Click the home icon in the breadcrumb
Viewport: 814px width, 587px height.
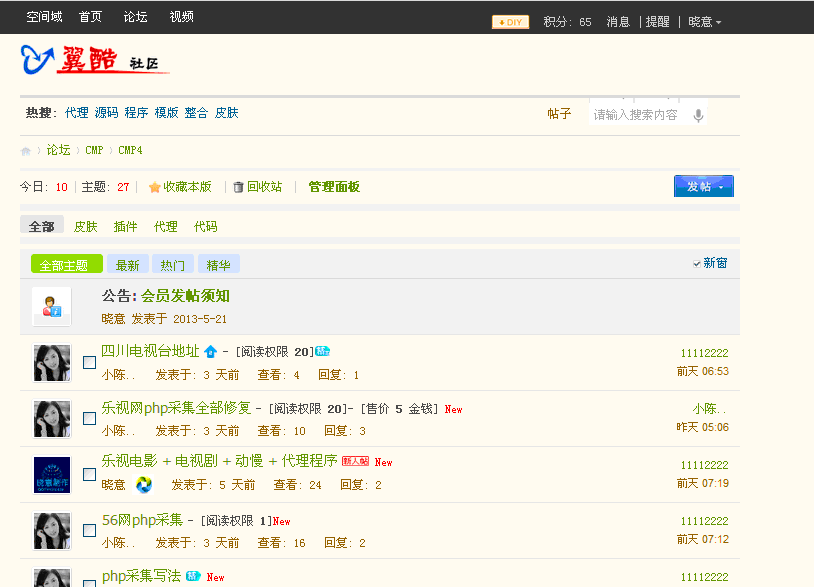click(25, 150)
